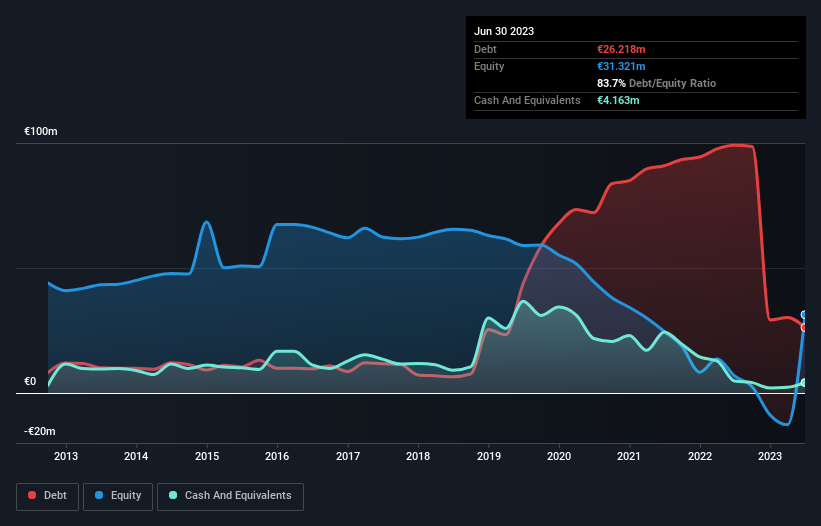Click the 2017 x-axis label
The width and height of the screenshot is (821, 526).
[x=348, y=456]
